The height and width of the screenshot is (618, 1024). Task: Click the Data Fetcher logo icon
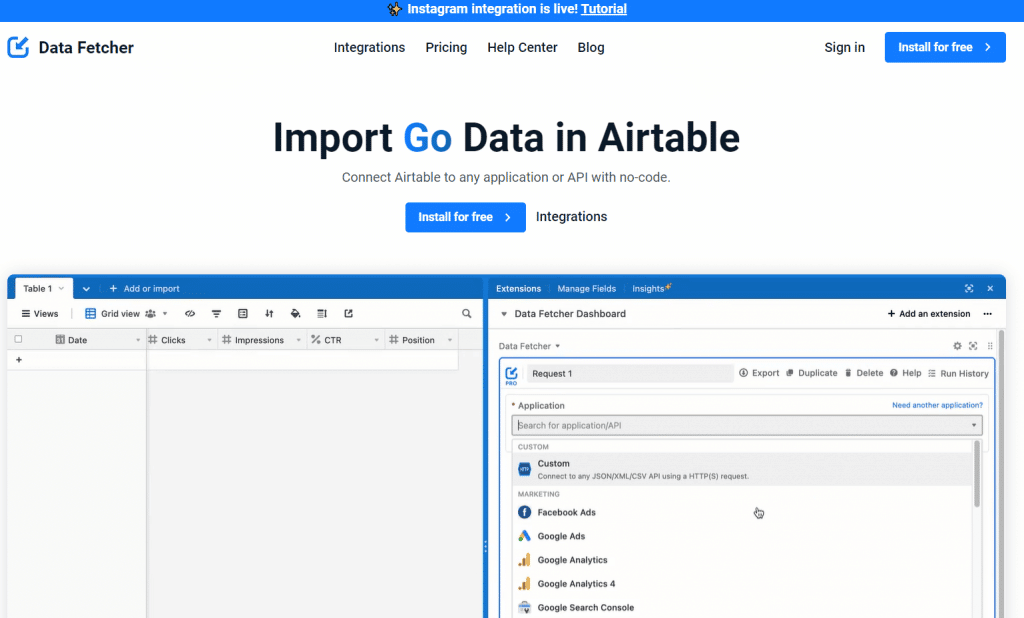(18, 47)
